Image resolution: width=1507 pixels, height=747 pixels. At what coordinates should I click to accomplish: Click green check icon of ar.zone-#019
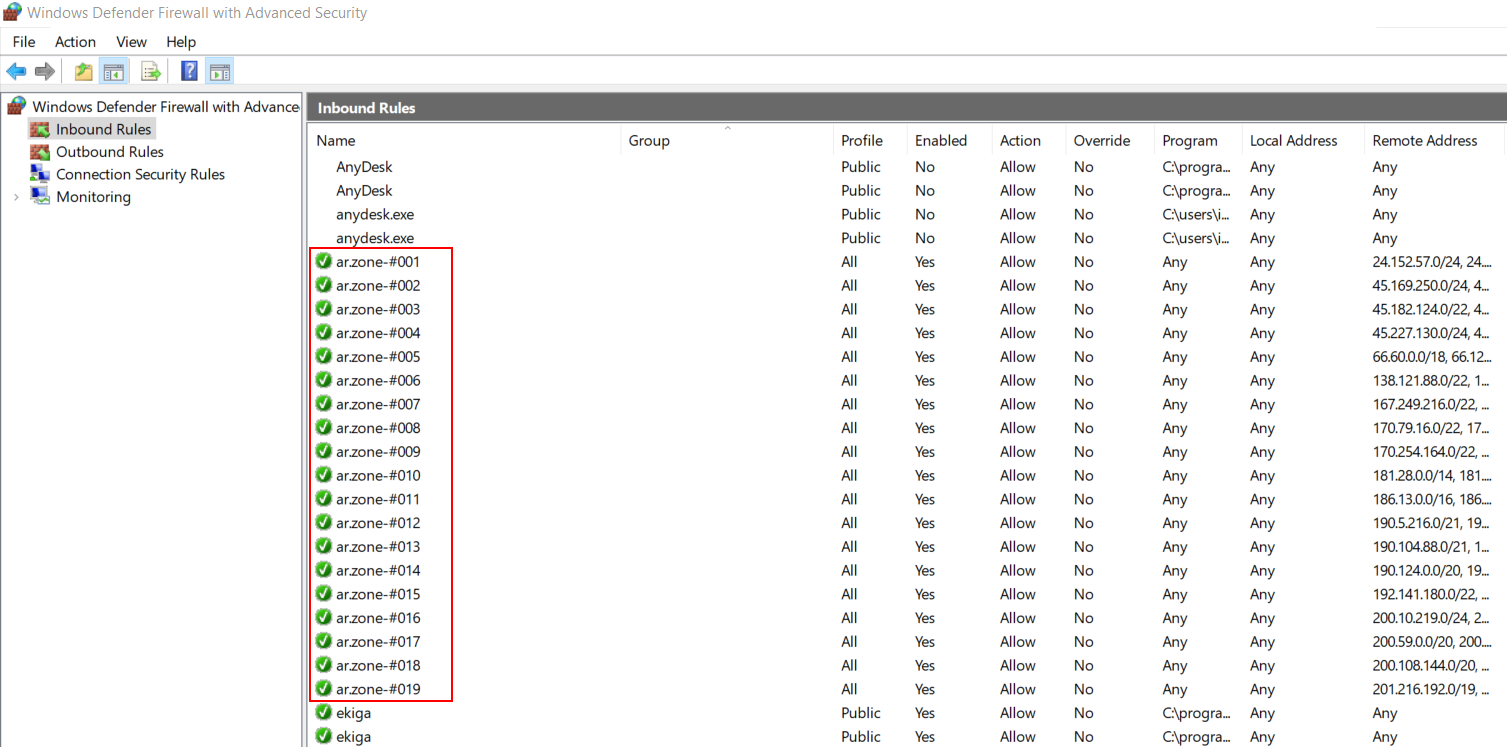tap(324, 689)
